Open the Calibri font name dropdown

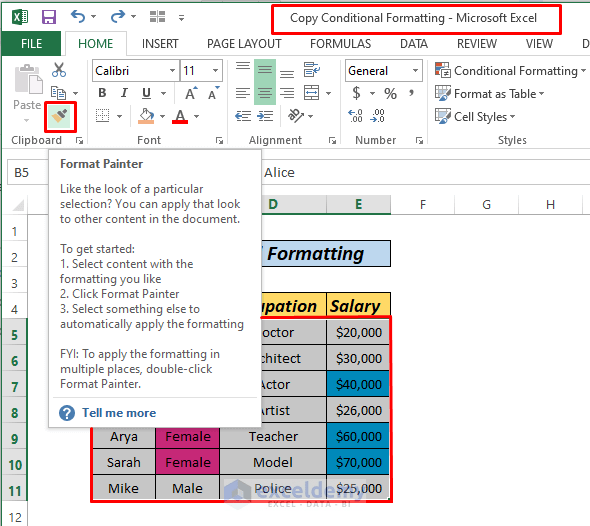pyautogui.click(x=172, y=70)
